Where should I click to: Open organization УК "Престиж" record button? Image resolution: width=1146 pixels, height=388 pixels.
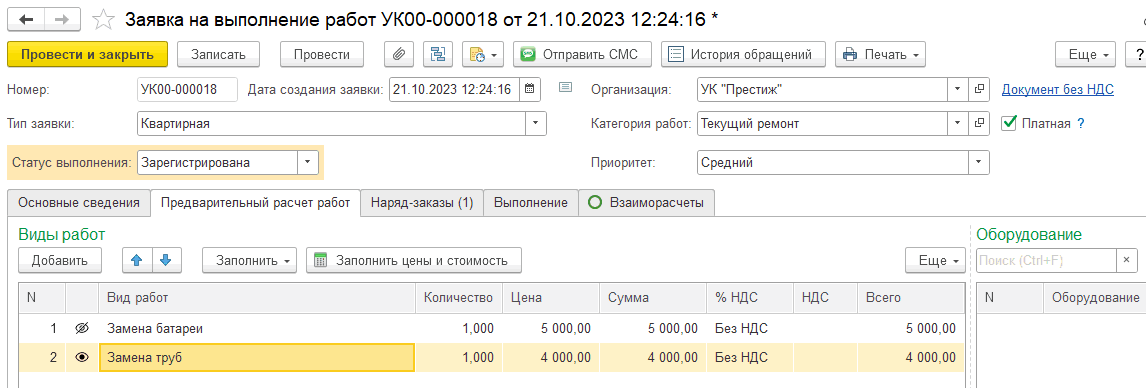979,89
